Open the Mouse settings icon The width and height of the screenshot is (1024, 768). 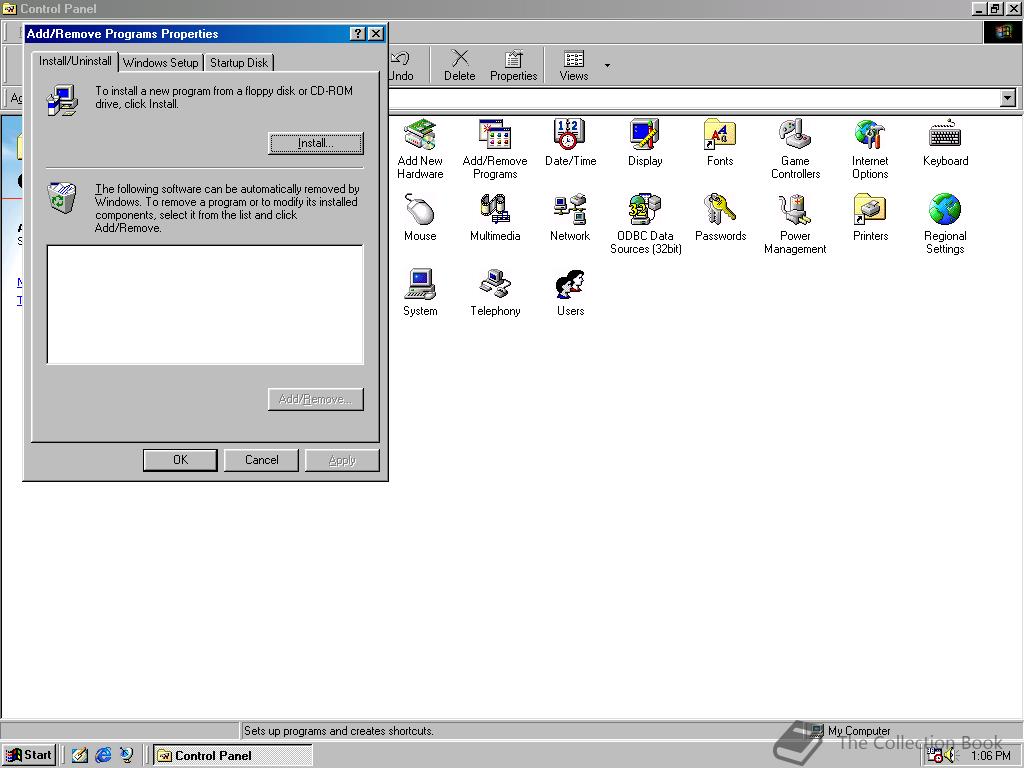(x=420, y=218)
